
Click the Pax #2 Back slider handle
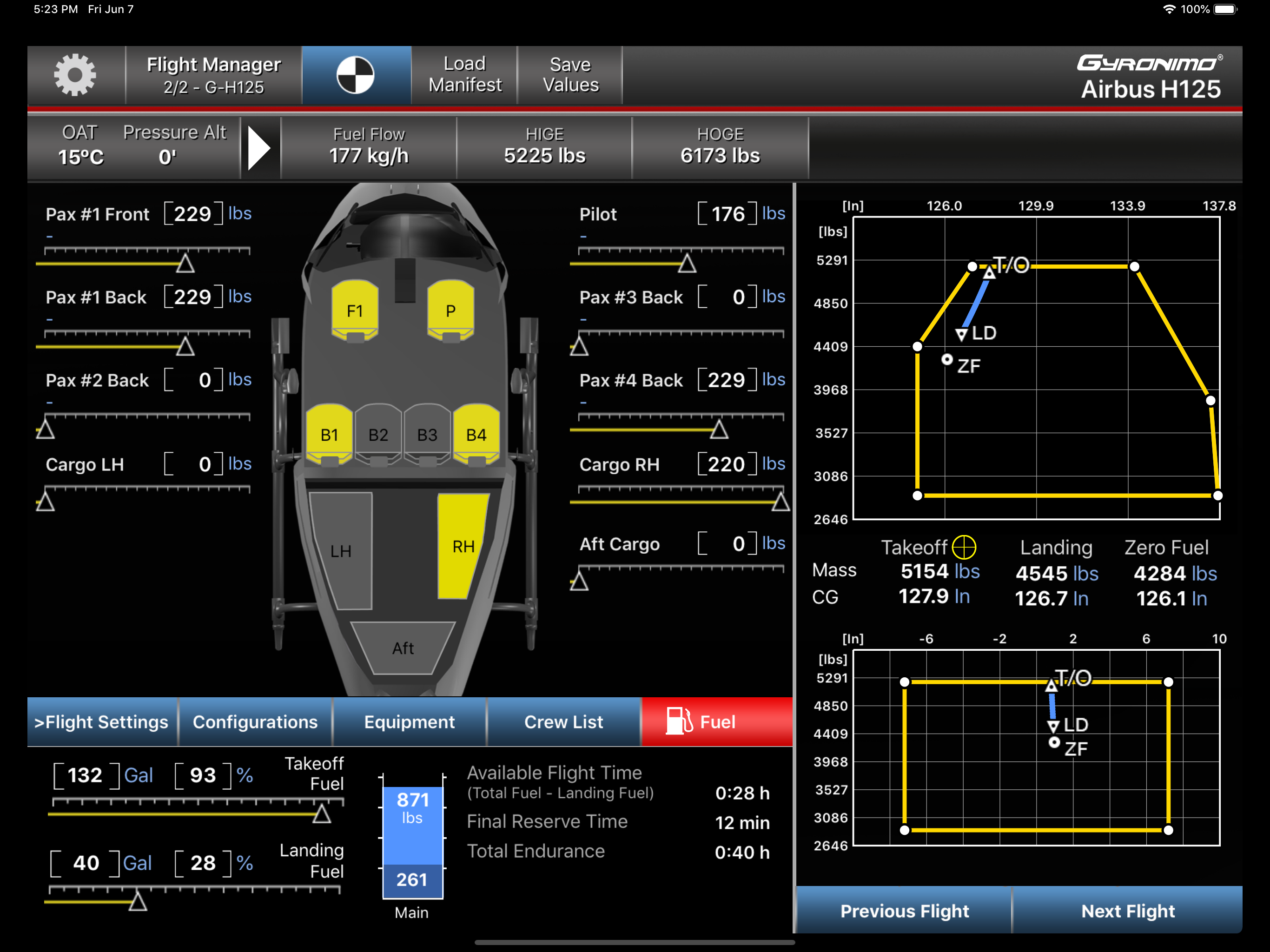click(x=46, y=430)
